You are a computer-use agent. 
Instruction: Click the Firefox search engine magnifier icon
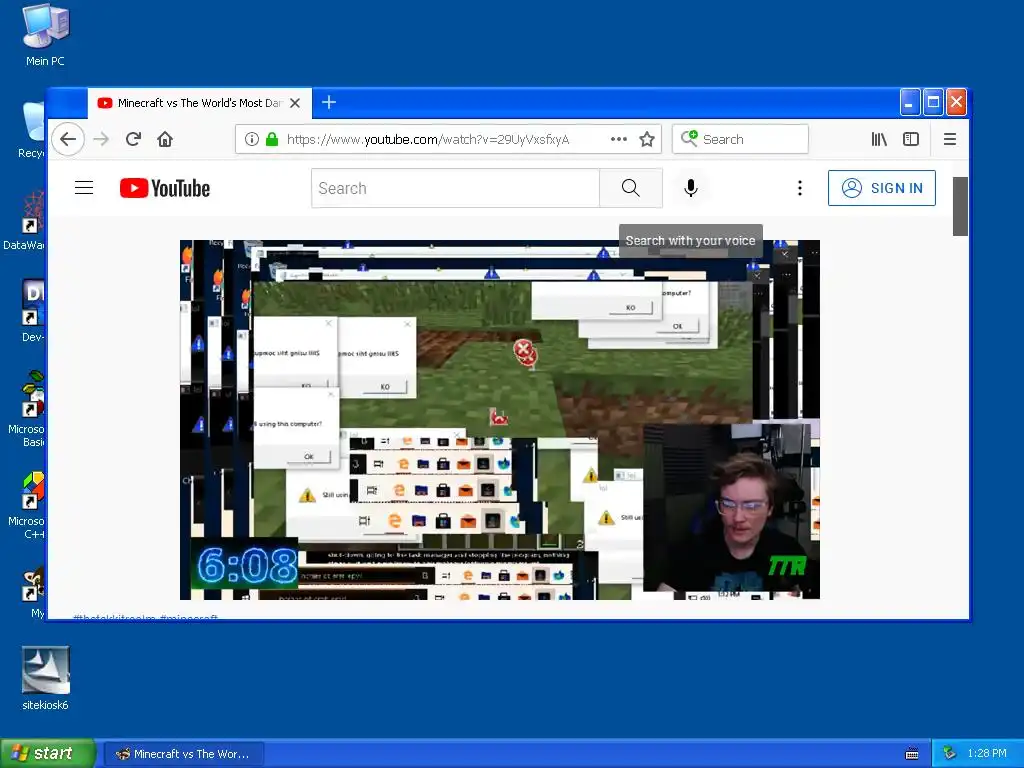(689, 138)
